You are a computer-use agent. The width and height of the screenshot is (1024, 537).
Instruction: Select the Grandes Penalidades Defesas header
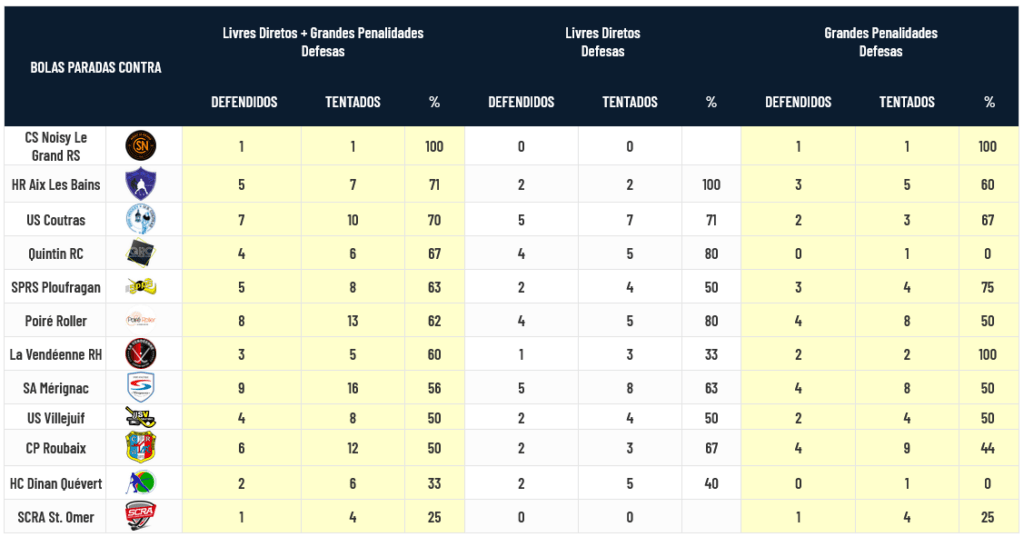[x=880, y=42]
